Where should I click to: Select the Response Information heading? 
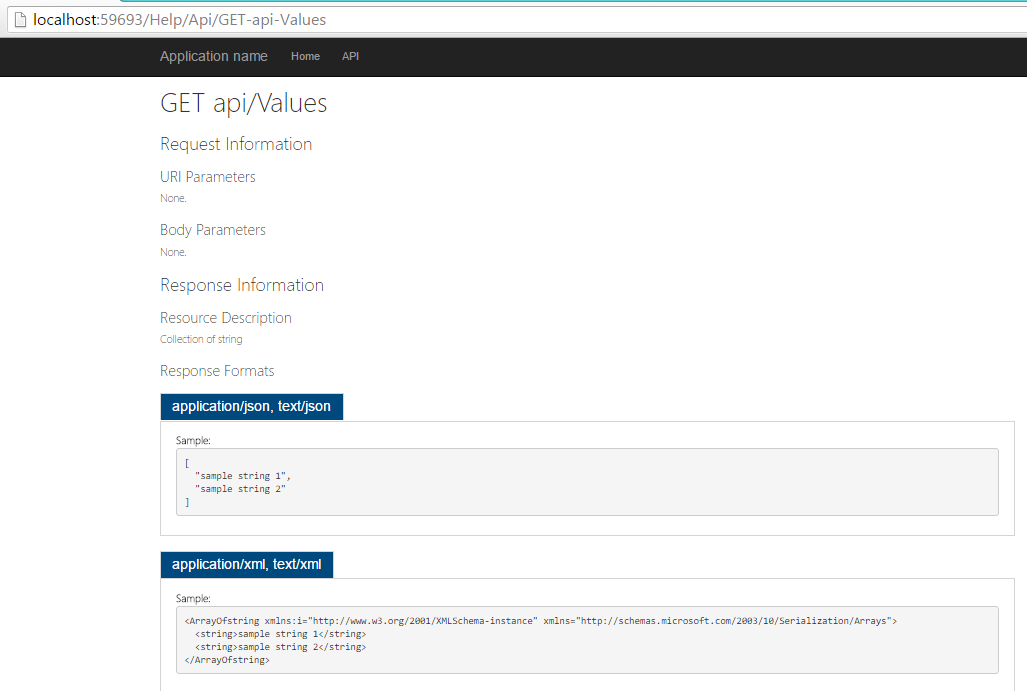[x=242, y=285]
